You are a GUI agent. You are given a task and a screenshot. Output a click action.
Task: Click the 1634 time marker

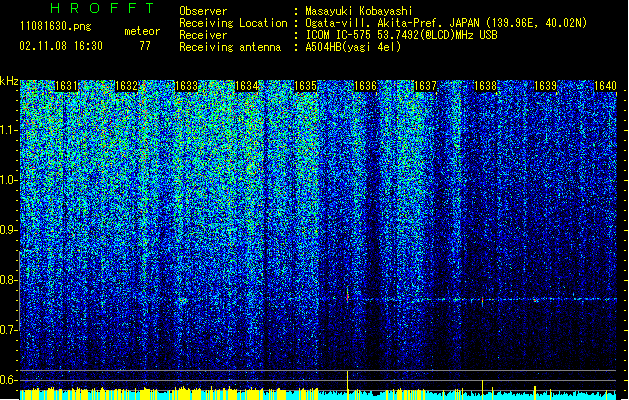pyautogui.click(x=246, y=86)
